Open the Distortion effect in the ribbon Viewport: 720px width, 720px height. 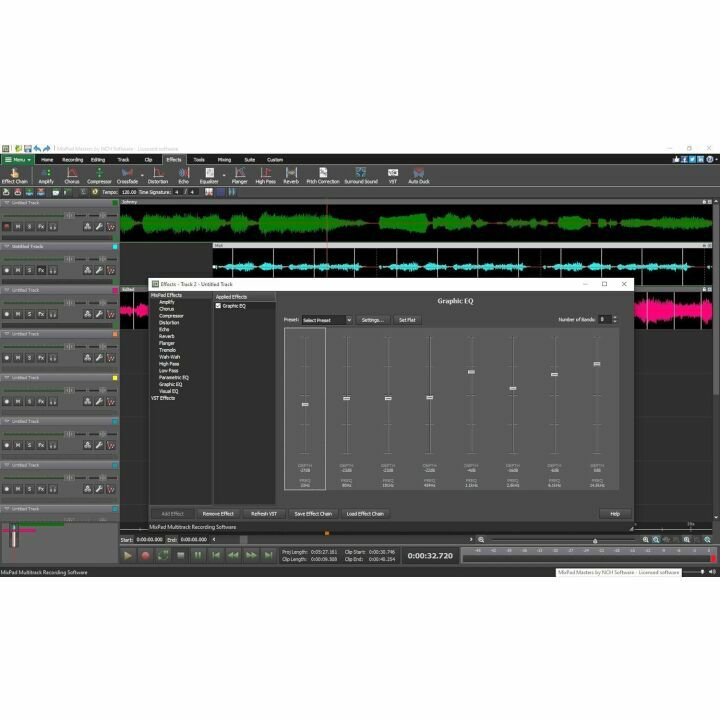point(158,175)
